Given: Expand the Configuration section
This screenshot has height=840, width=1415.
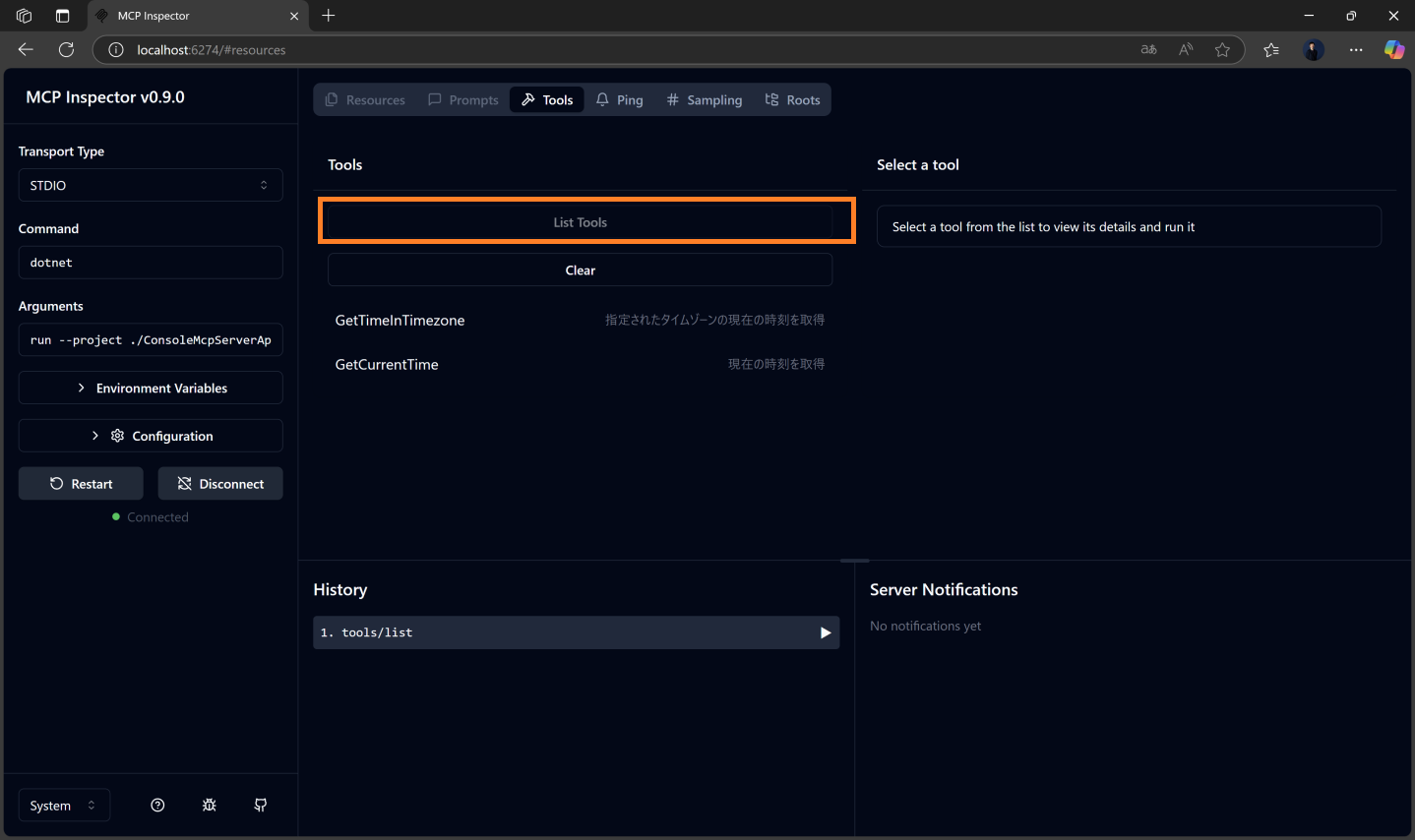Looking at the screenshot, I should tap(151, 436).
